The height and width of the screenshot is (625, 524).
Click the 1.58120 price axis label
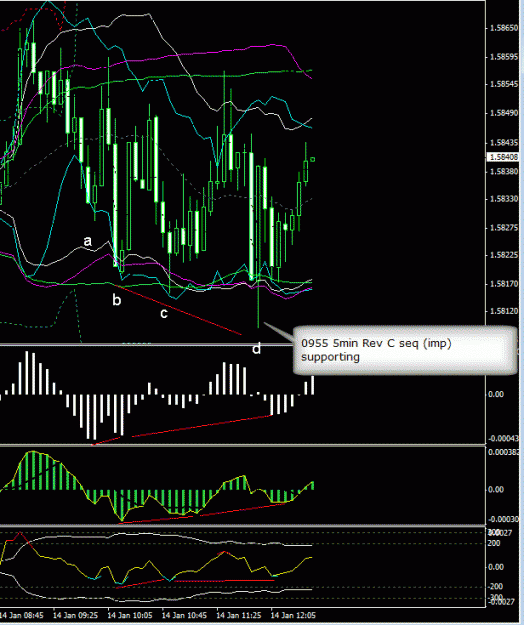pyautogui.click(x=504, y=311)
